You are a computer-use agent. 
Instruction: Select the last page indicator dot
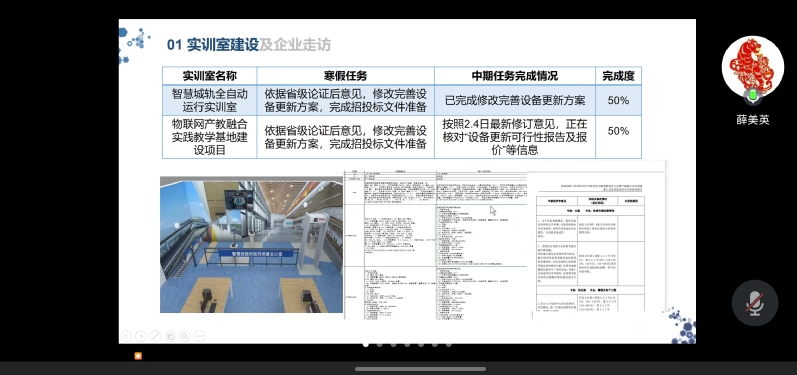coord(448,345)
